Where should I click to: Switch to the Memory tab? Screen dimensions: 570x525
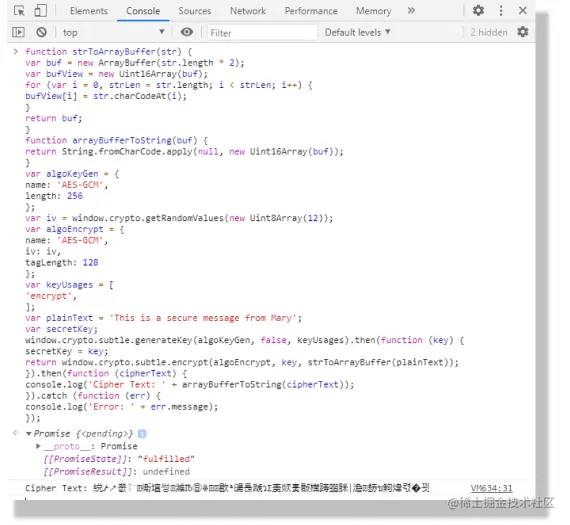point(373,11)
